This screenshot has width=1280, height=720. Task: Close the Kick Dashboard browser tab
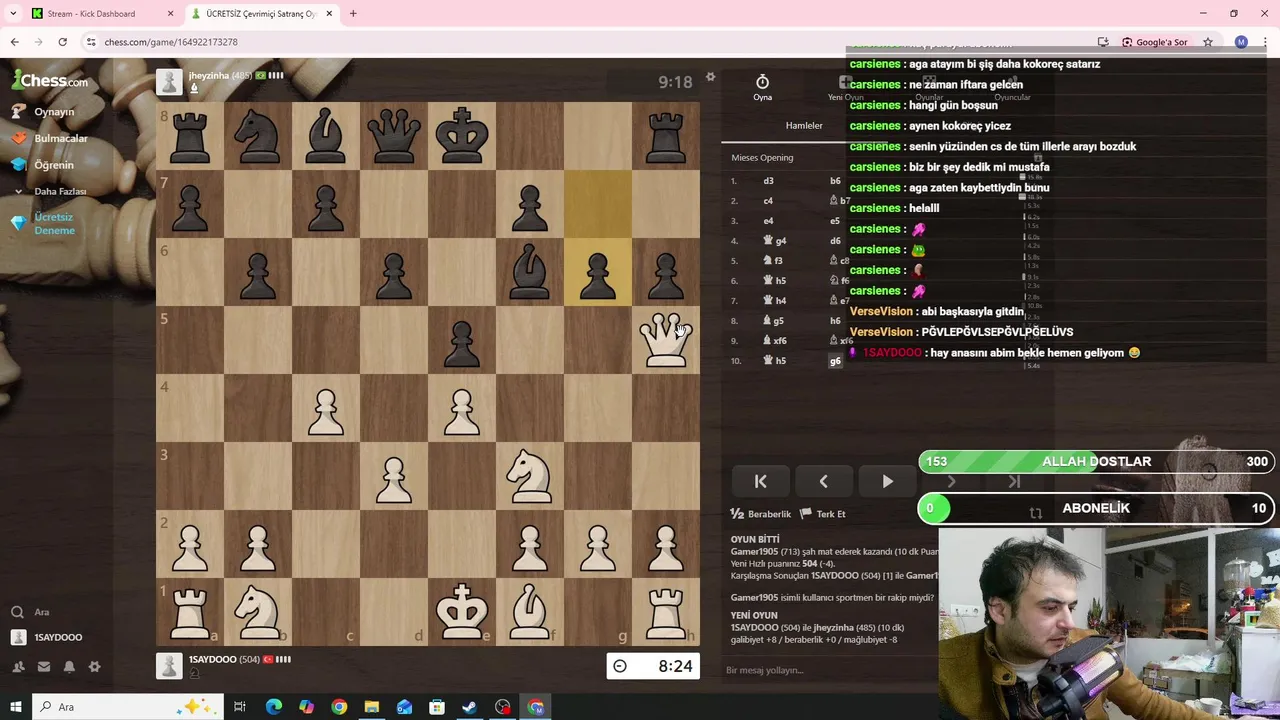pyautogui.click(x=170, y=14)
